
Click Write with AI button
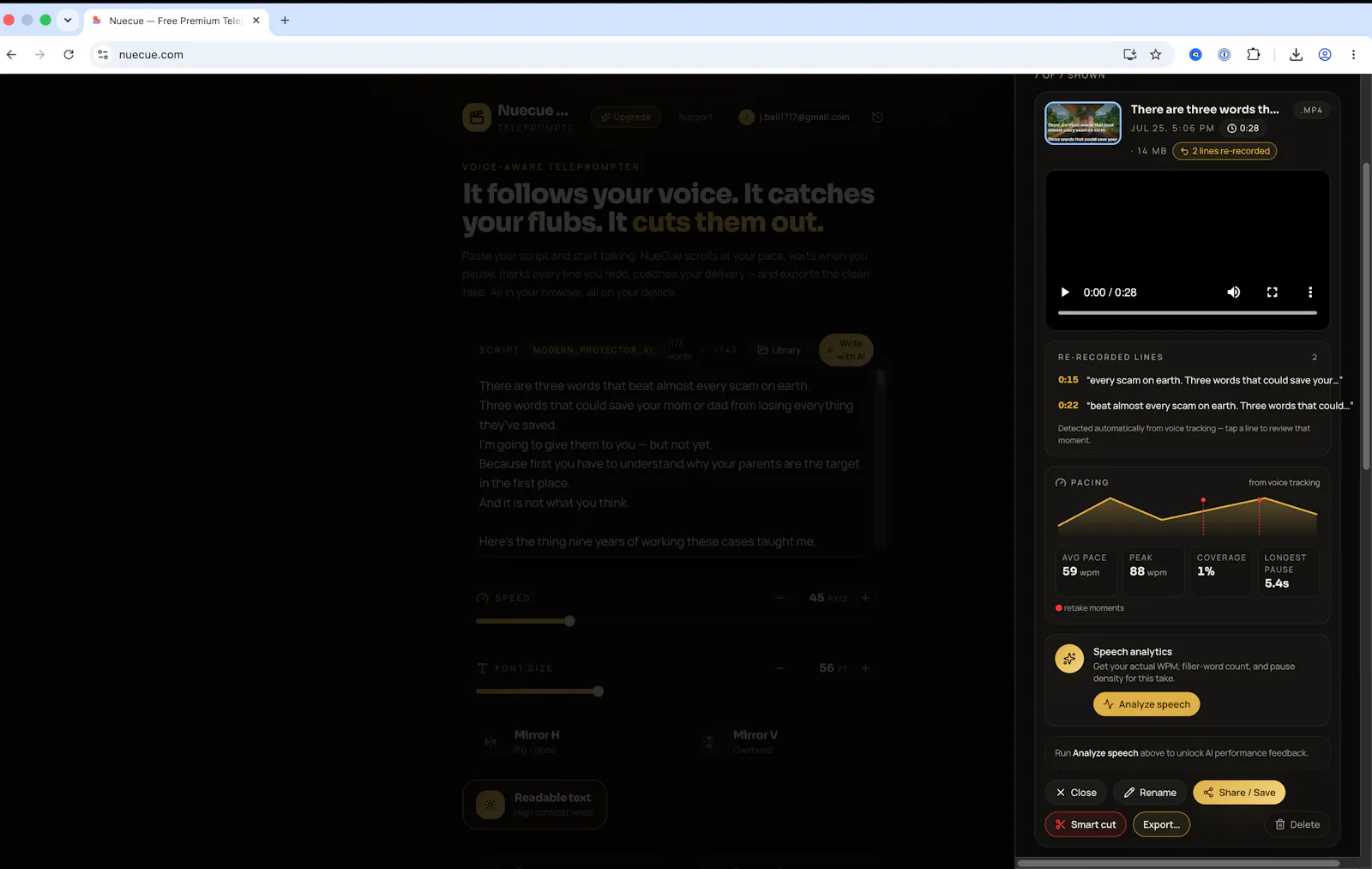(845, 350)
